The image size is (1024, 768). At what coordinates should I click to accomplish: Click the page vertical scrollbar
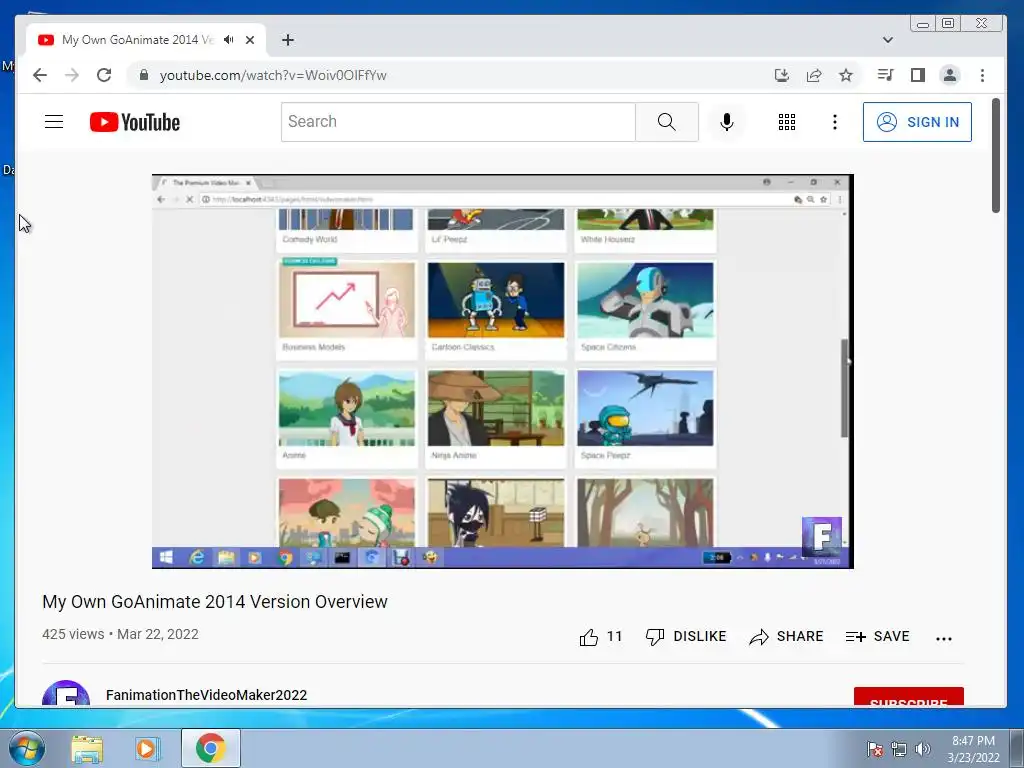coord(995,155)
